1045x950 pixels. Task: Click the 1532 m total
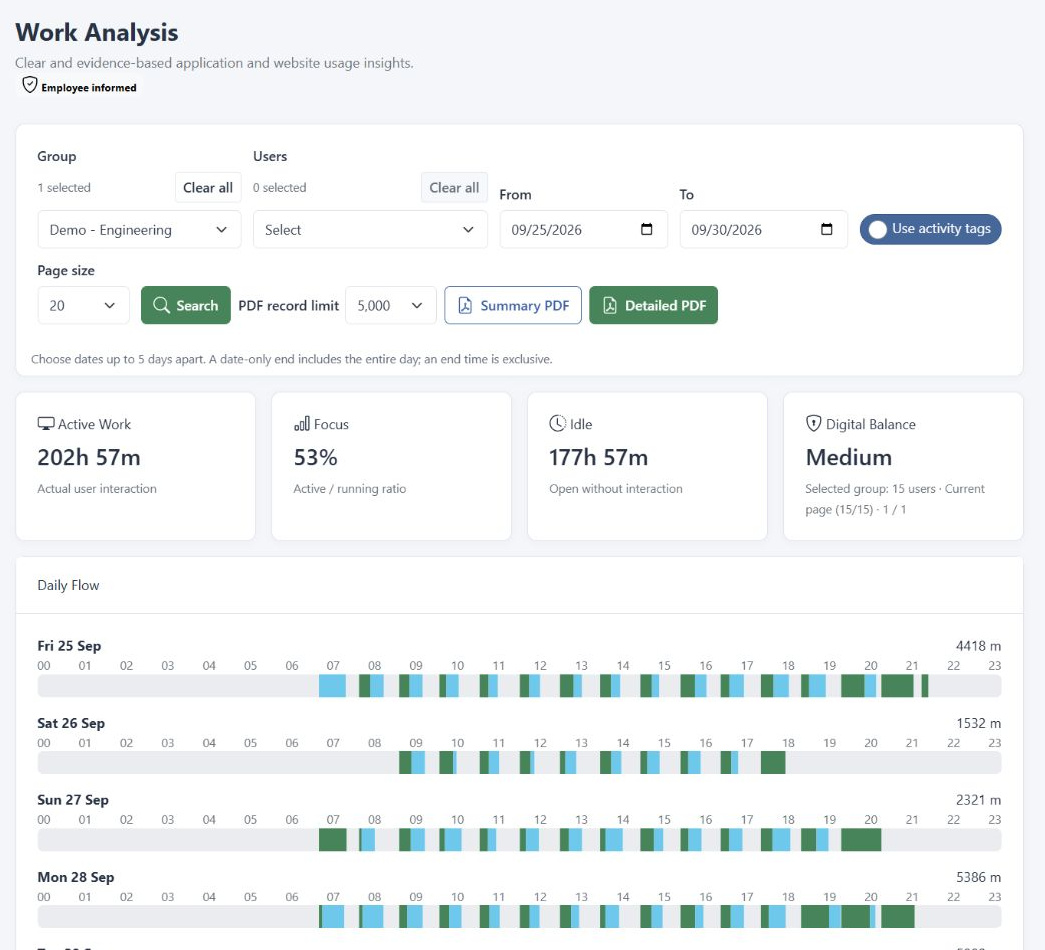(978, 723)
